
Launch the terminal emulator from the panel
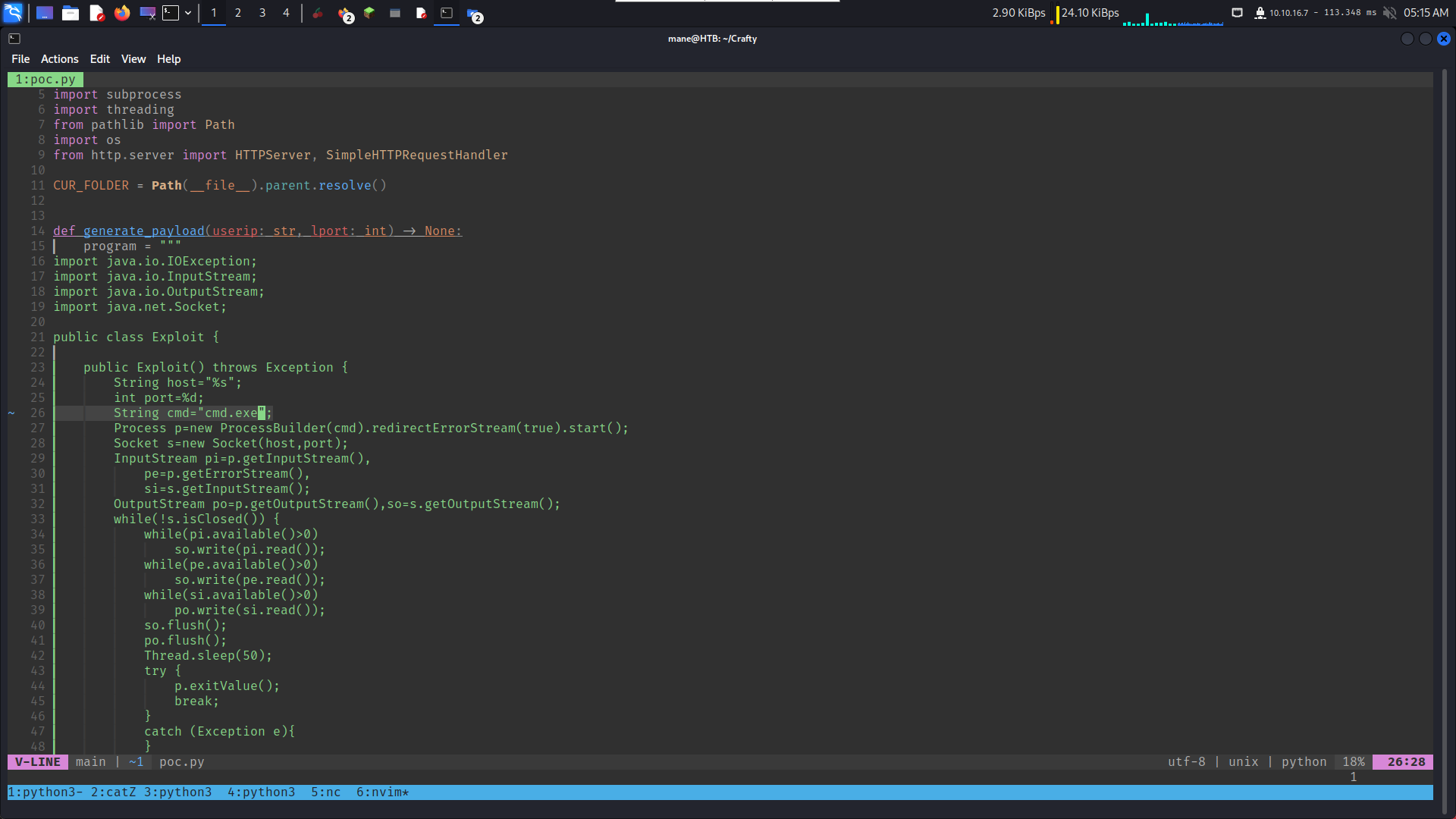171,13
